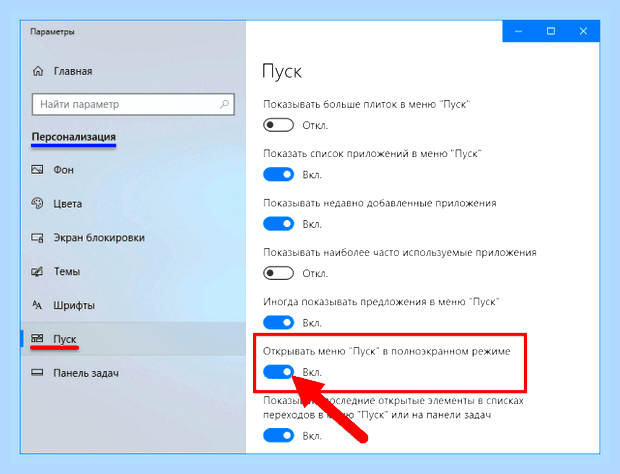The image size is (620, 474).
Task: Click the search magnifier icon
Action: point(224,104)
